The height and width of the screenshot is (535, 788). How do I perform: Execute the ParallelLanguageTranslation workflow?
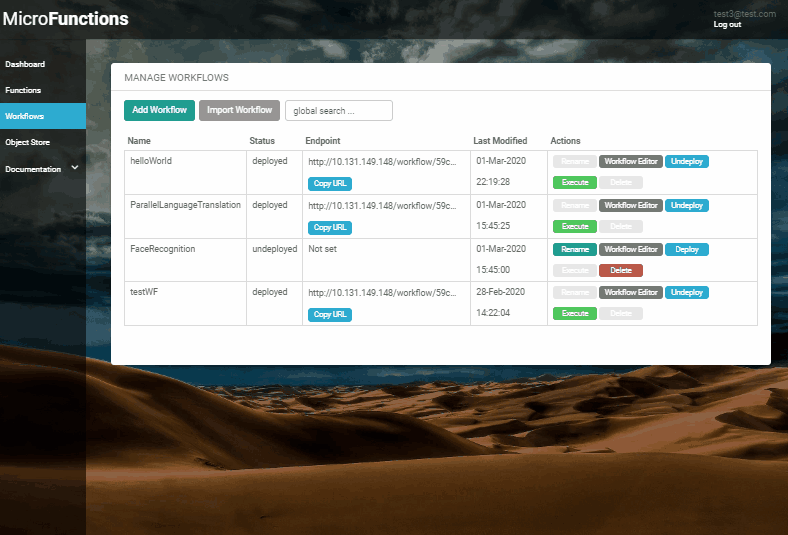(x=575, y=226)
